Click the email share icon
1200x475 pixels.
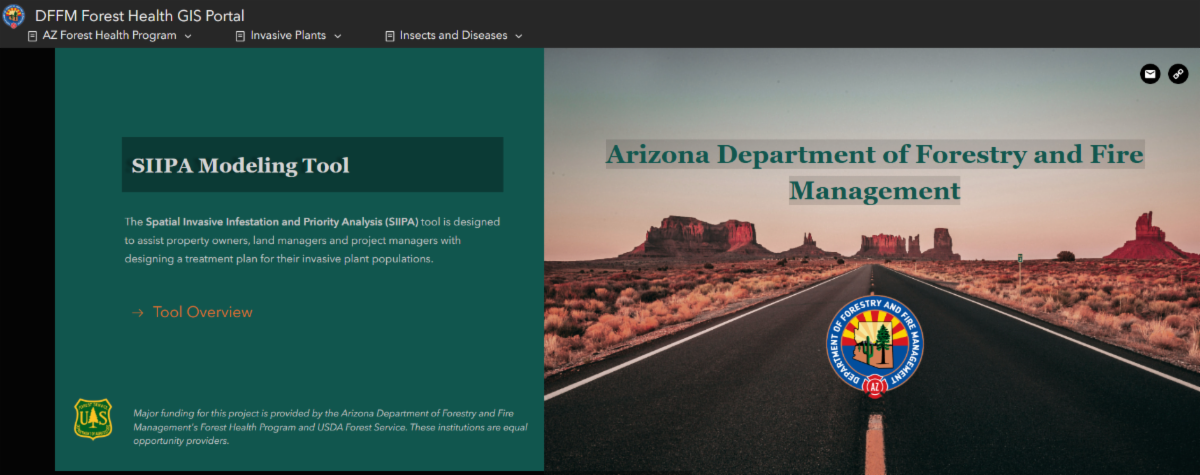(x=1150, y=73)
